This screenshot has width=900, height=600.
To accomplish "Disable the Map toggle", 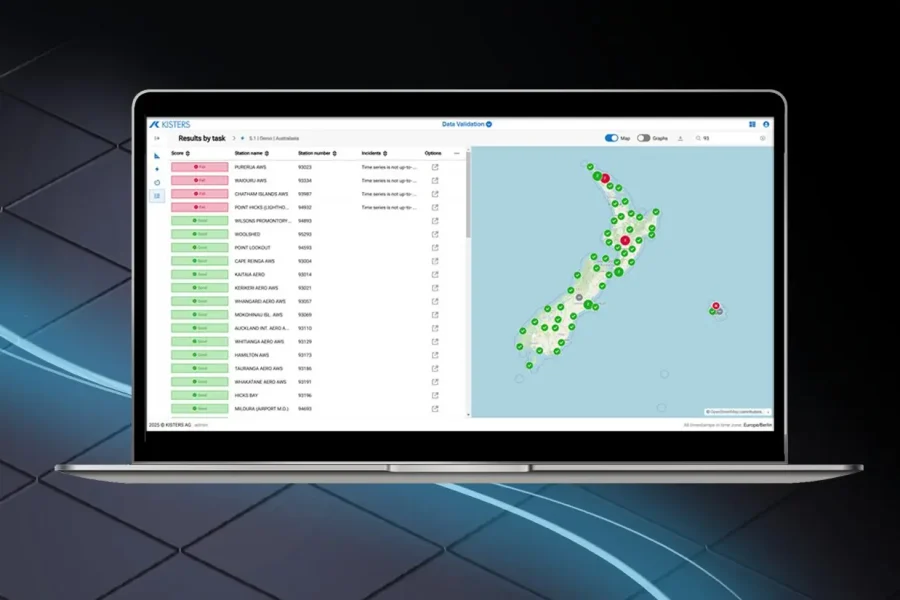I will [x=611, y=138].
